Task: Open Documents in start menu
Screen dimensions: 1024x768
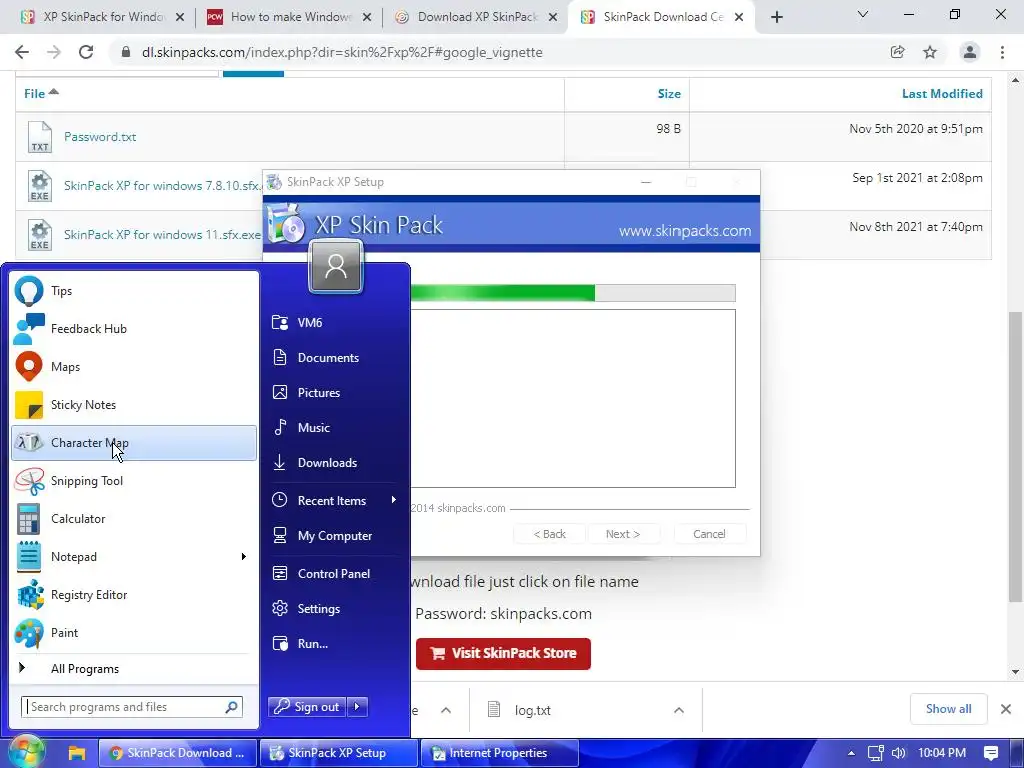Action: [x=335, y=358]
